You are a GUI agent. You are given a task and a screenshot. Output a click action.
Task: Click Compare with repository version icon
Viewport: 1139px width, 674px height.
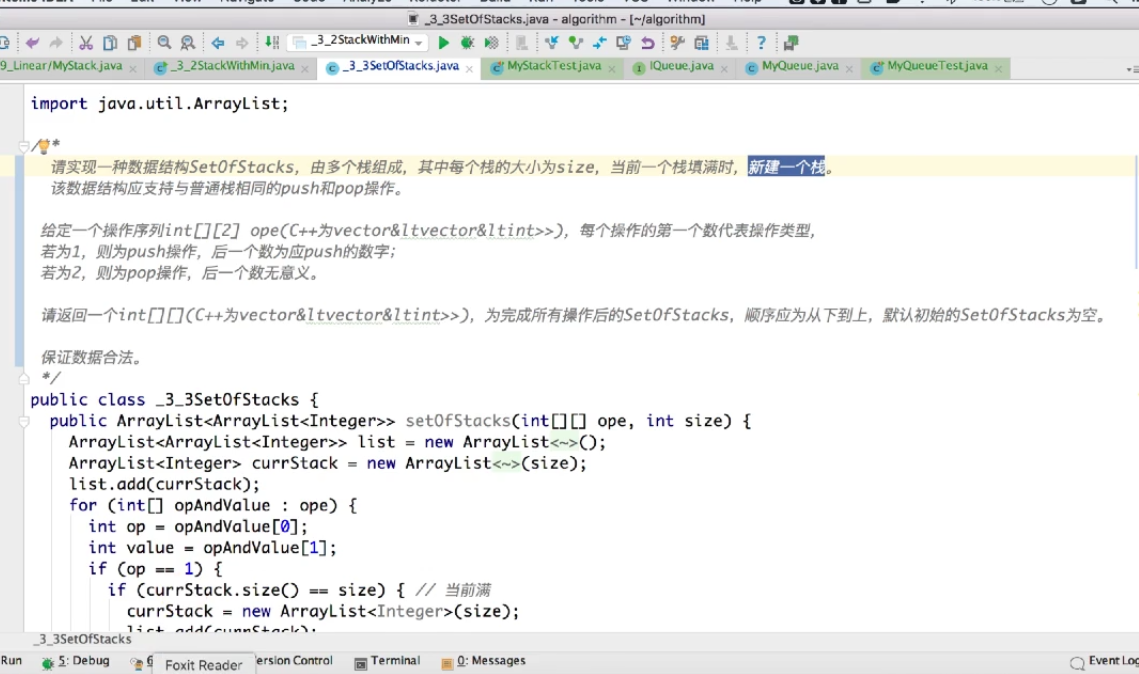(599, 43)
